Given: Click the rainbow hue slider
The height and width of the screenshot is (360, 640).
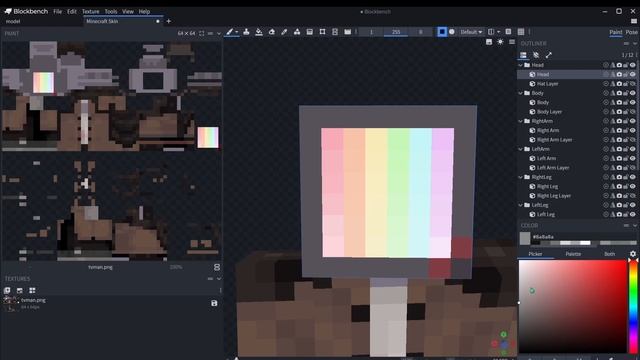Looking at the screenshot, I should pyautogui.click(x=633, y=306).
